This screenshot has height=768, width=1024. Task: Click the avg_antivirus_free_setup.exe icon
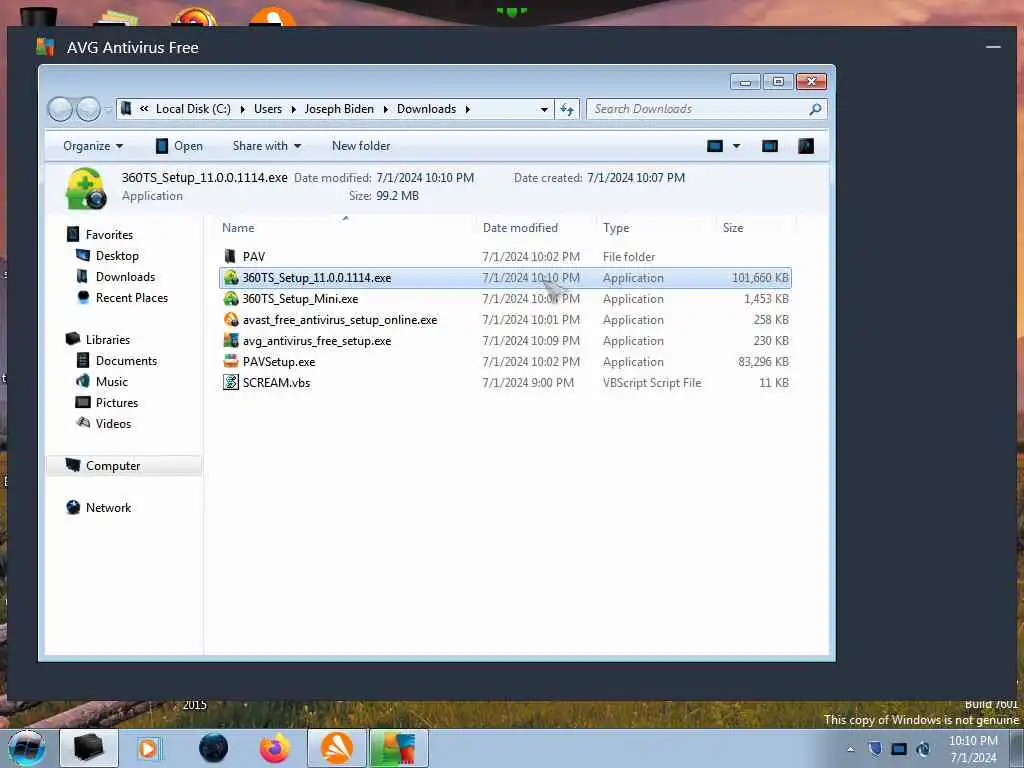231,340
